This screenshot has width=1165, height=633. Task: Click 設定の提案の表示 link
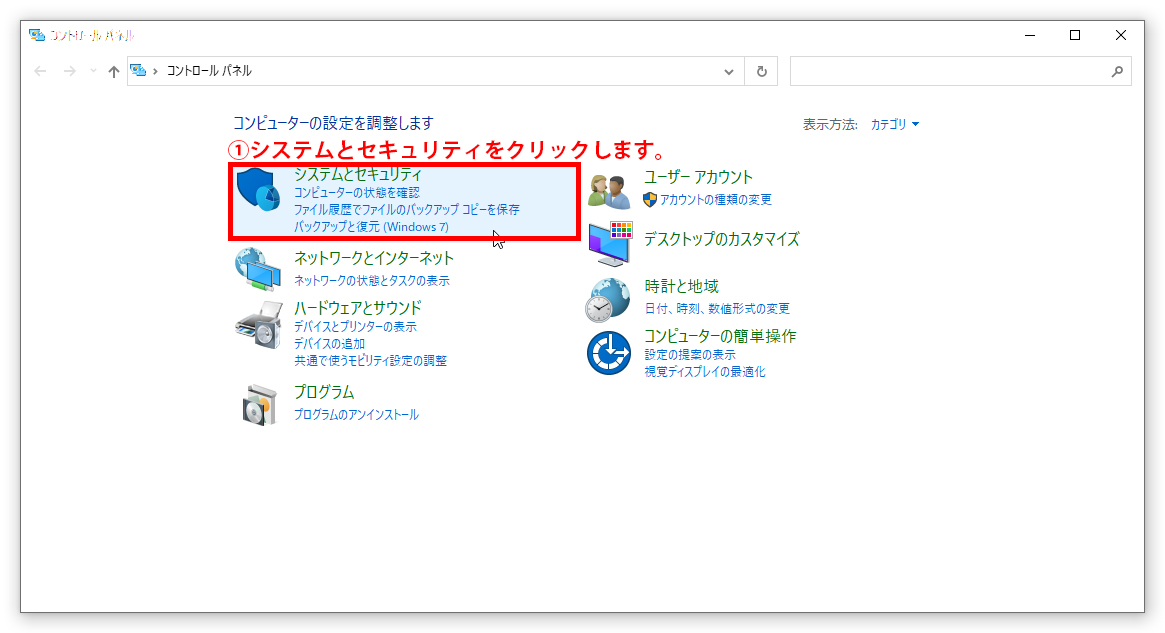click(x=690, y=354)
